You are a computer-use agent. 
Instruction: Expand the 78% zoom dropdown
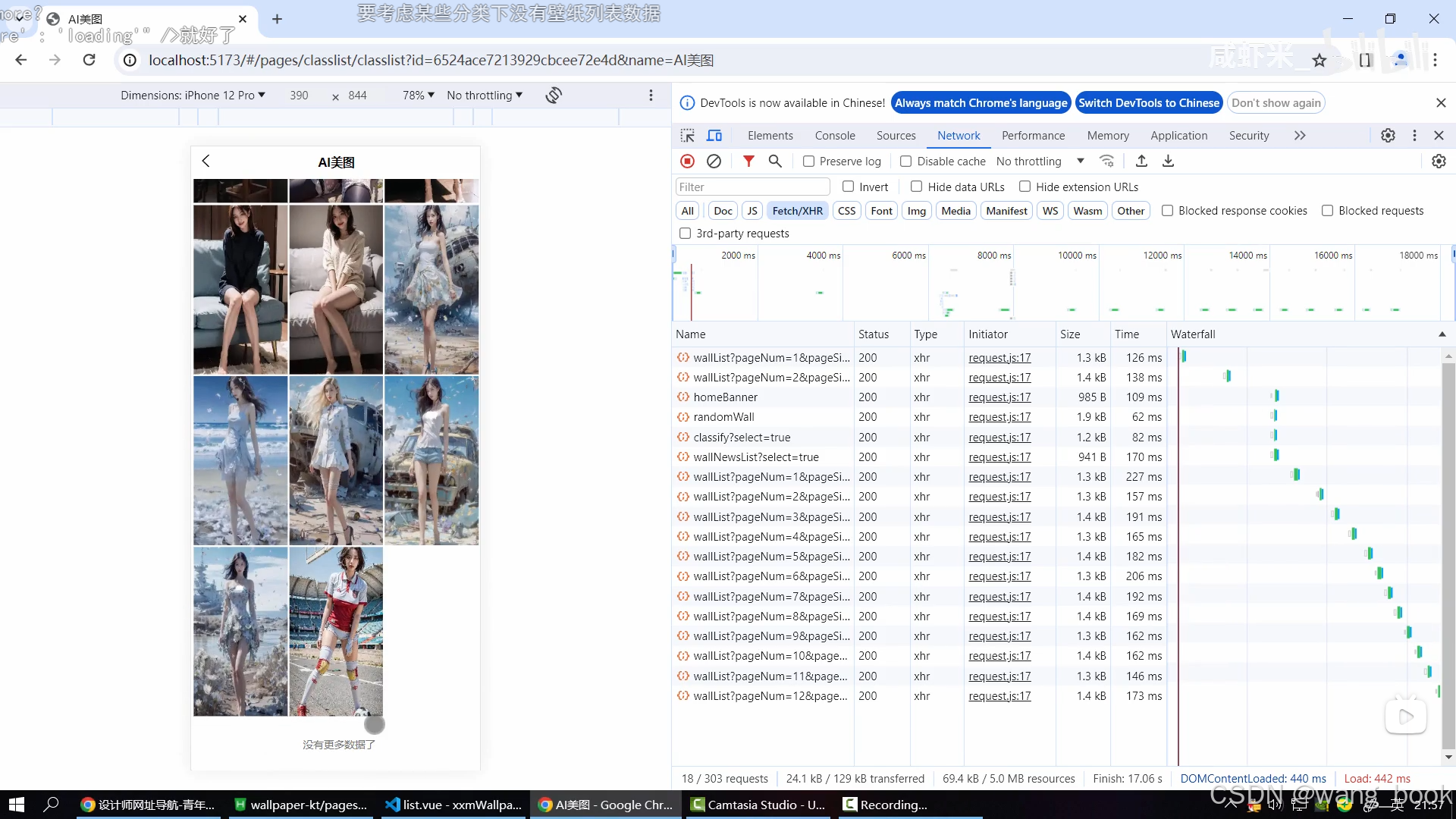tap(418, 95)
